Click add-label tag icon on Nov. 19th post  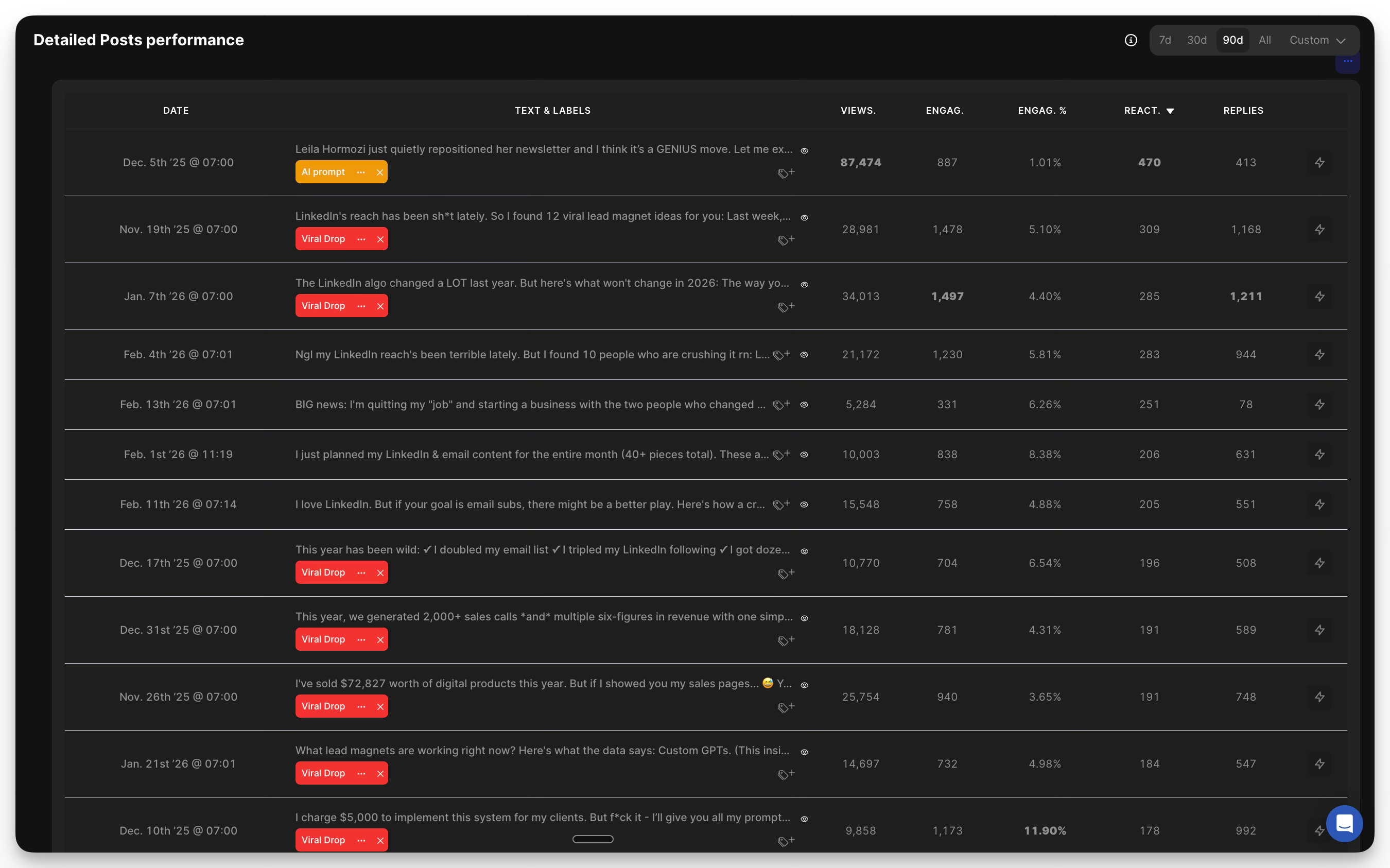point(786,239)
